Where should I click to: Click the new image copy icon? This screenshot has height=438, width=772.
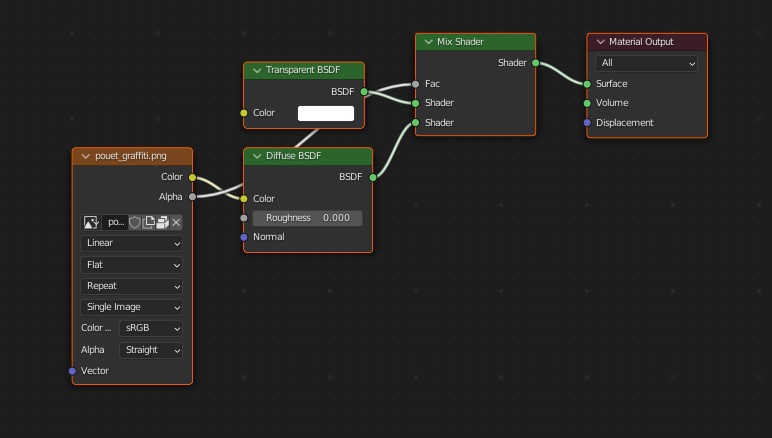tap(148, 222)
